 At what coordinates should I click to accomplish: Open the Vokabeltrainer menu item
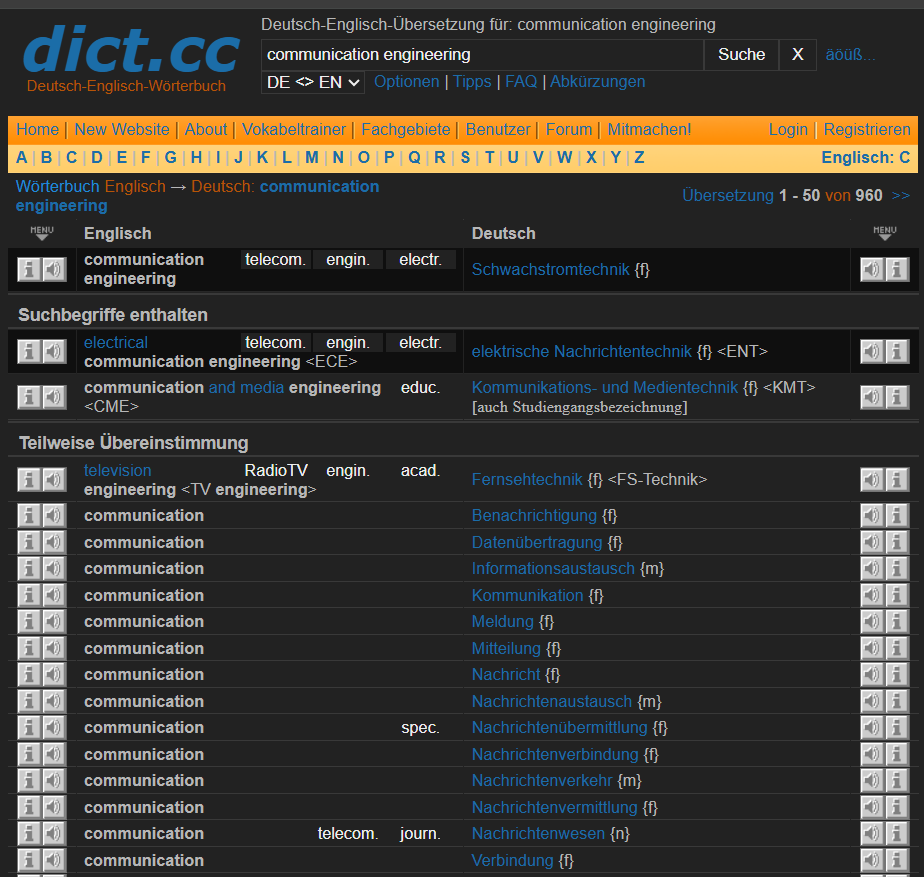click(x=294, y=129)
